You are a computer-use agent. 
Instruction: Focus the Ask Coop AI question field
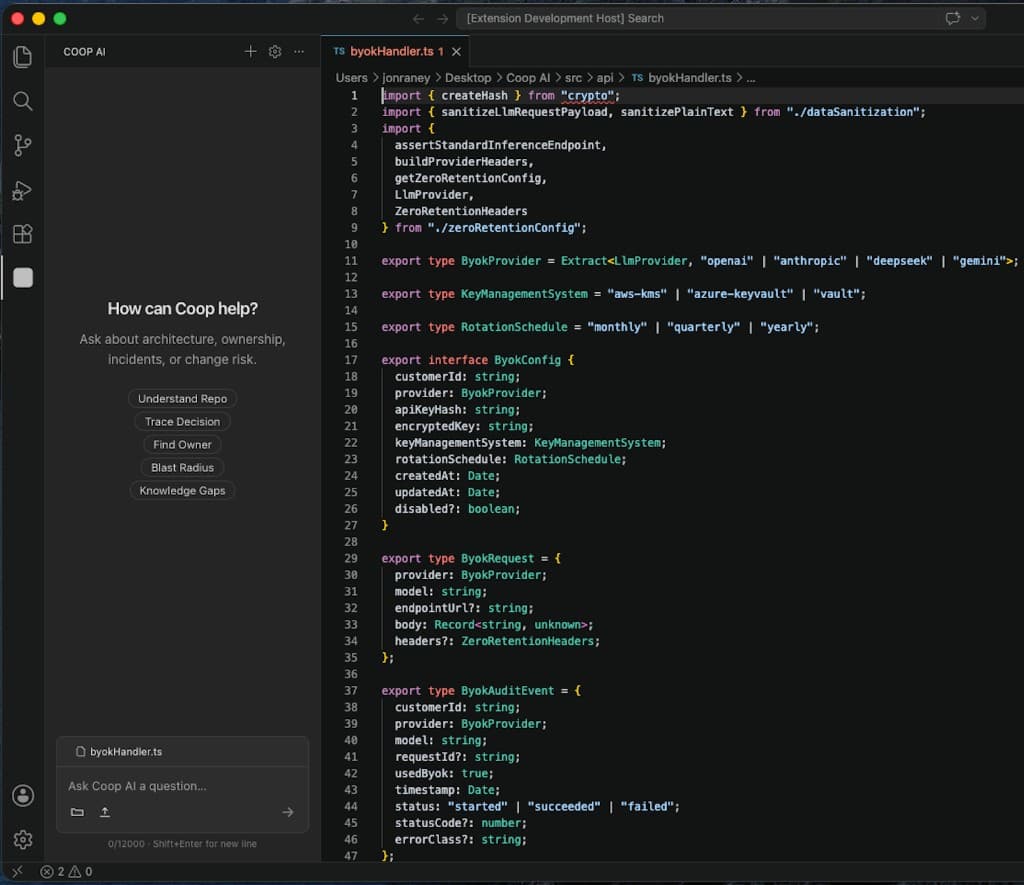point(182,786)
